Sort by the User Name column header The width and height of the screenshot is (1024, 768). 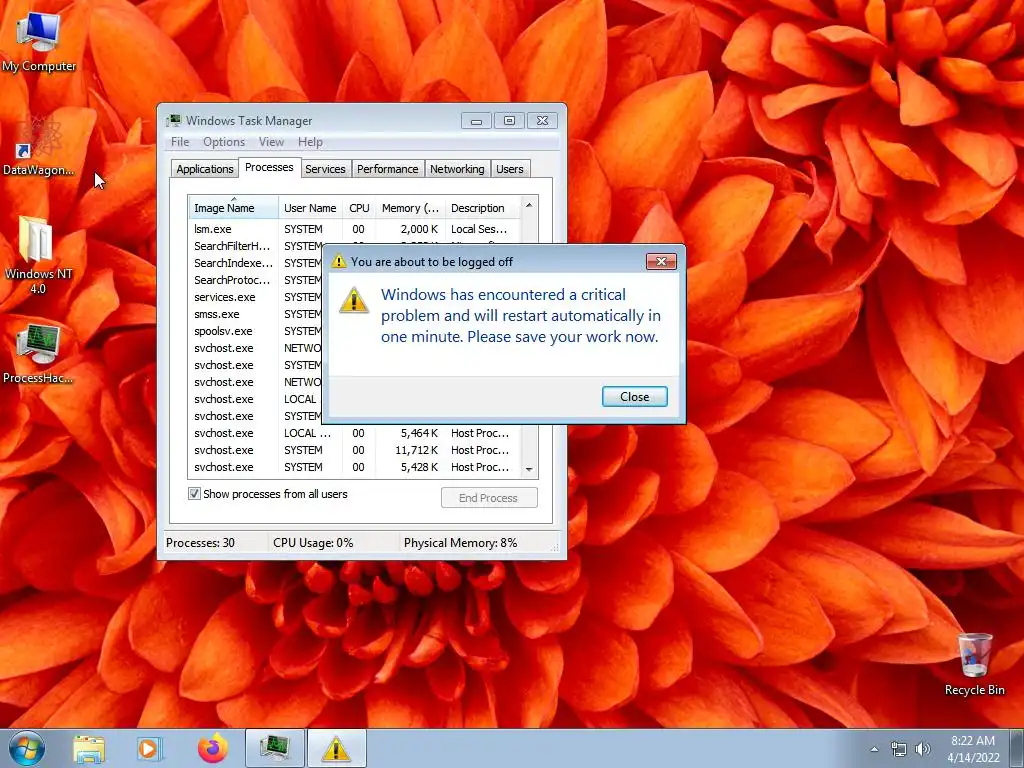(x=310, y=208)
